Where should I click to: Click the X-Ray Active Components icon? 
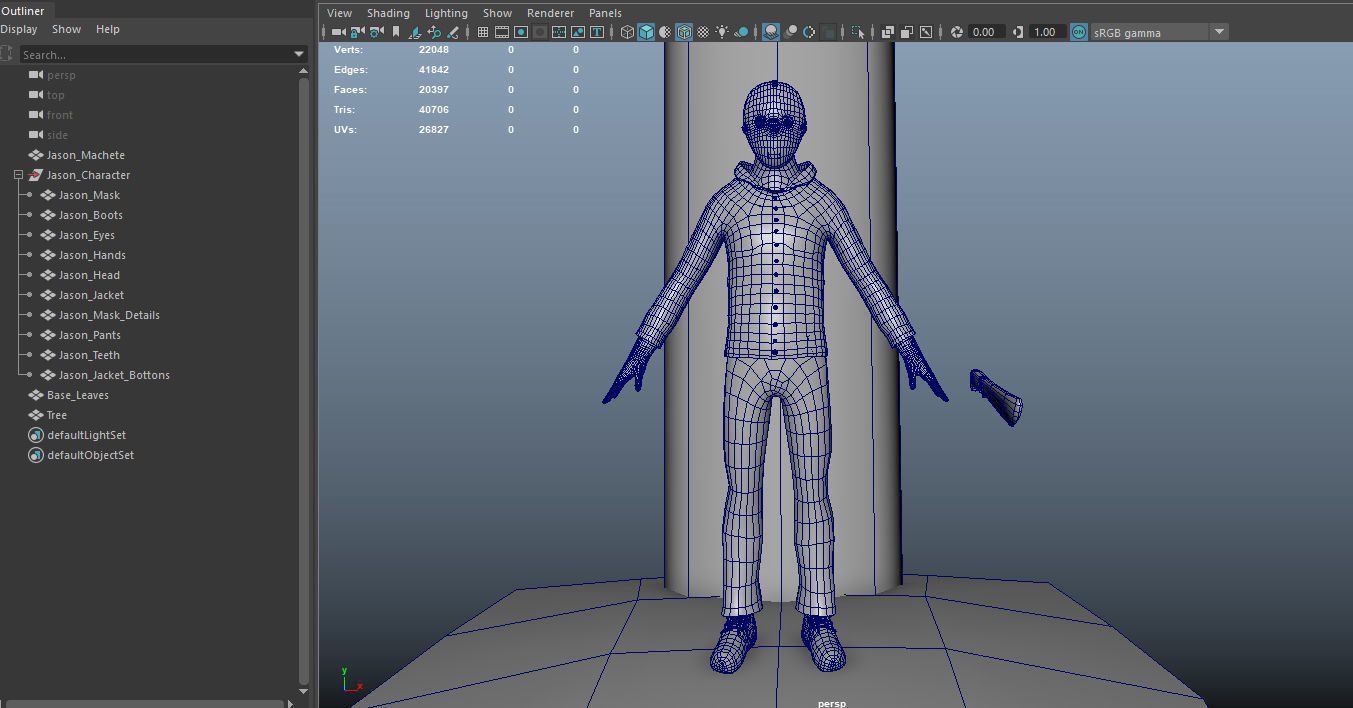[x=906, y=32]
